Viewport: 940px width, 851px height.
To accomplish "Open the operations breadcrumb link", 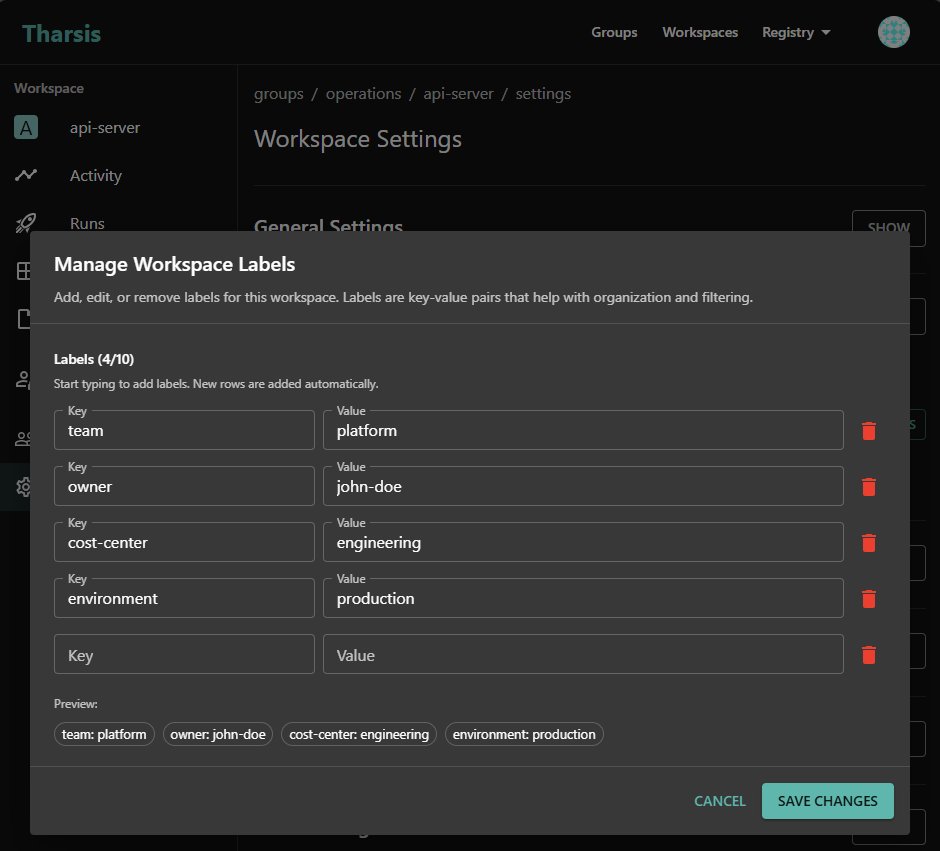I will 363,93.
